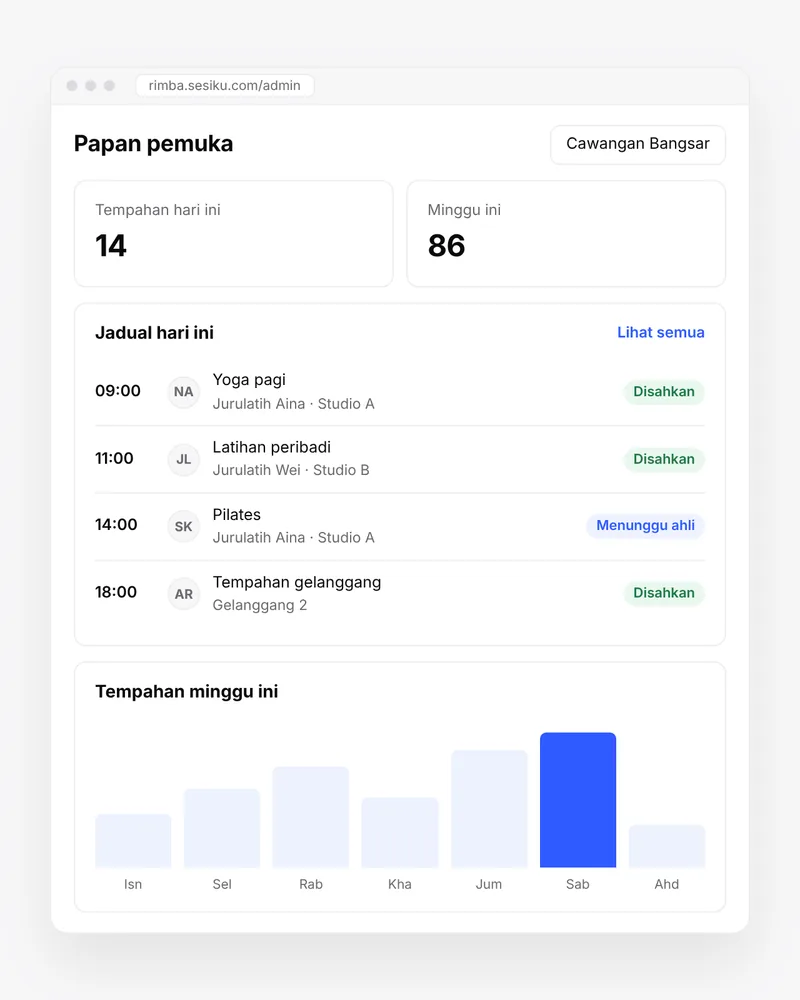Image resolution: width=800 pixels, height=1000 pixels.
Task: Click the 14:00 time entry
Action: pos(116,524)
